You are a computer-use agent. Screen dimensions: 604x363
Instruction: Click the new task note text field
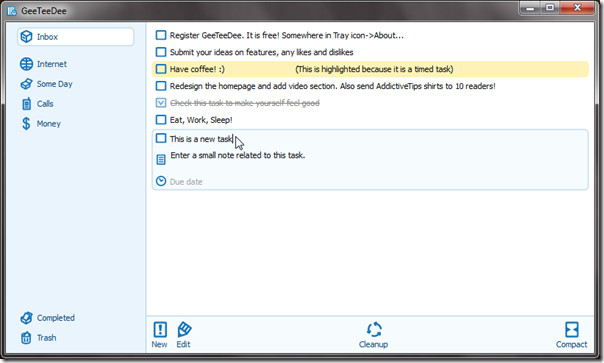238,156
